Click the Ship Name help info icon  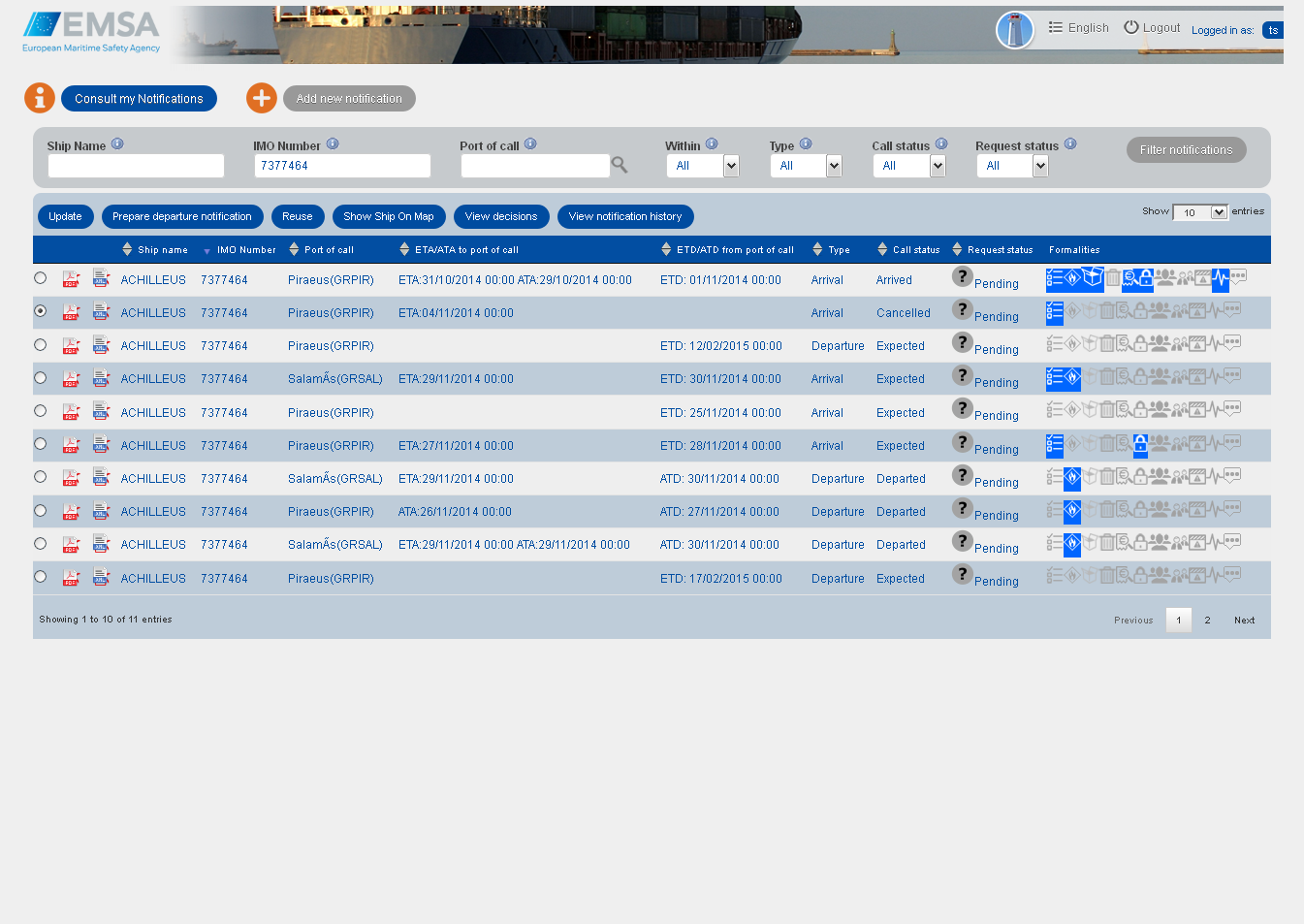(117, 143)
